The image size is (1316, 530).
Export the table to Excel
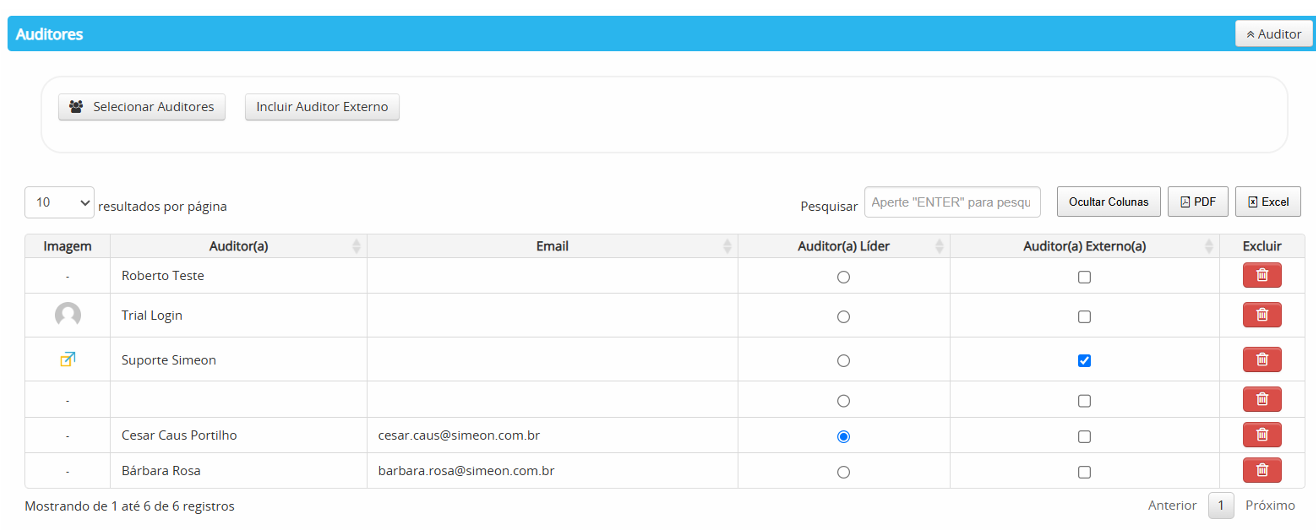pos(1267,202)
